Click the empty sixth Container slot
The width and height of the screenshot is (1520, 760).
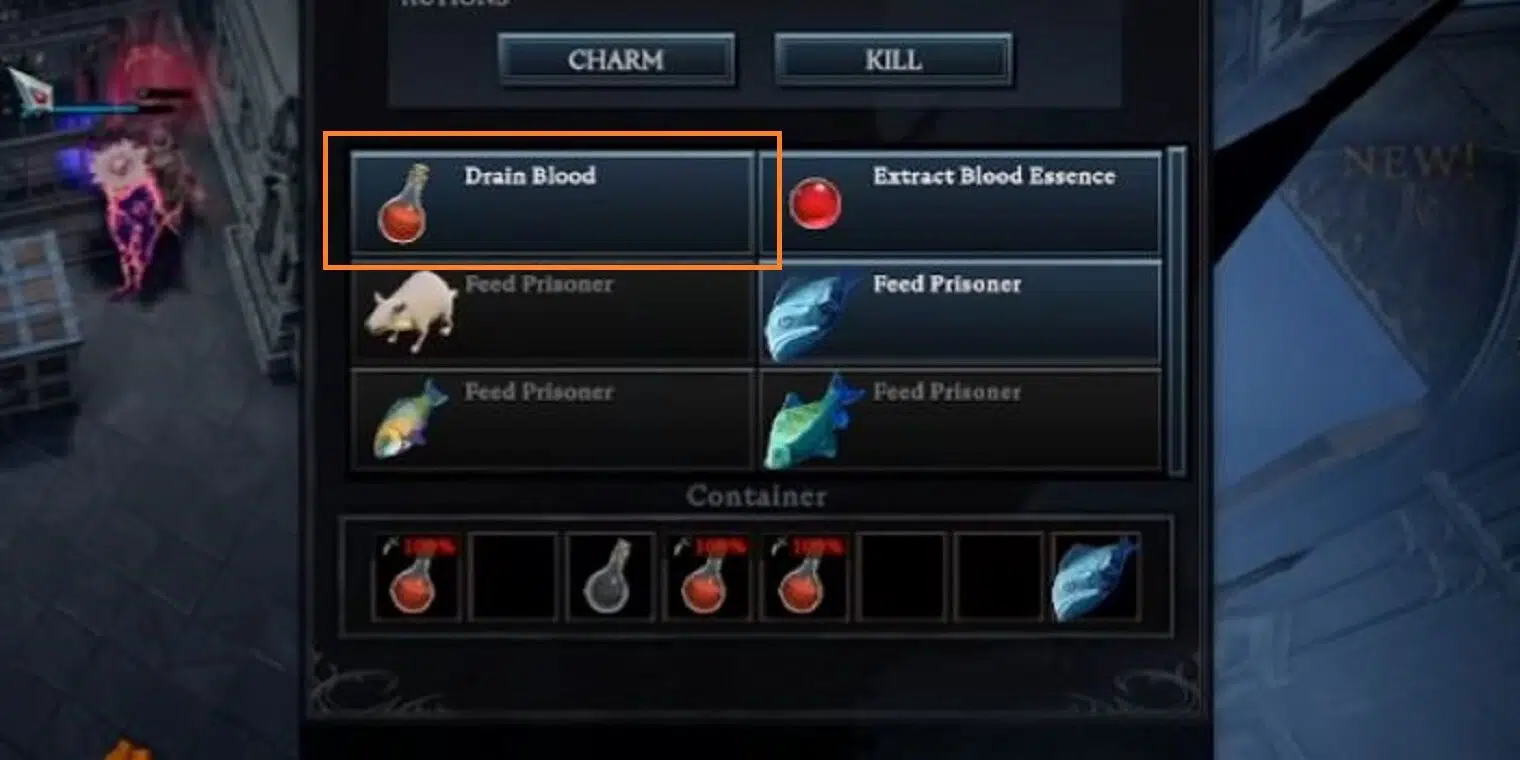coord(902,576)
